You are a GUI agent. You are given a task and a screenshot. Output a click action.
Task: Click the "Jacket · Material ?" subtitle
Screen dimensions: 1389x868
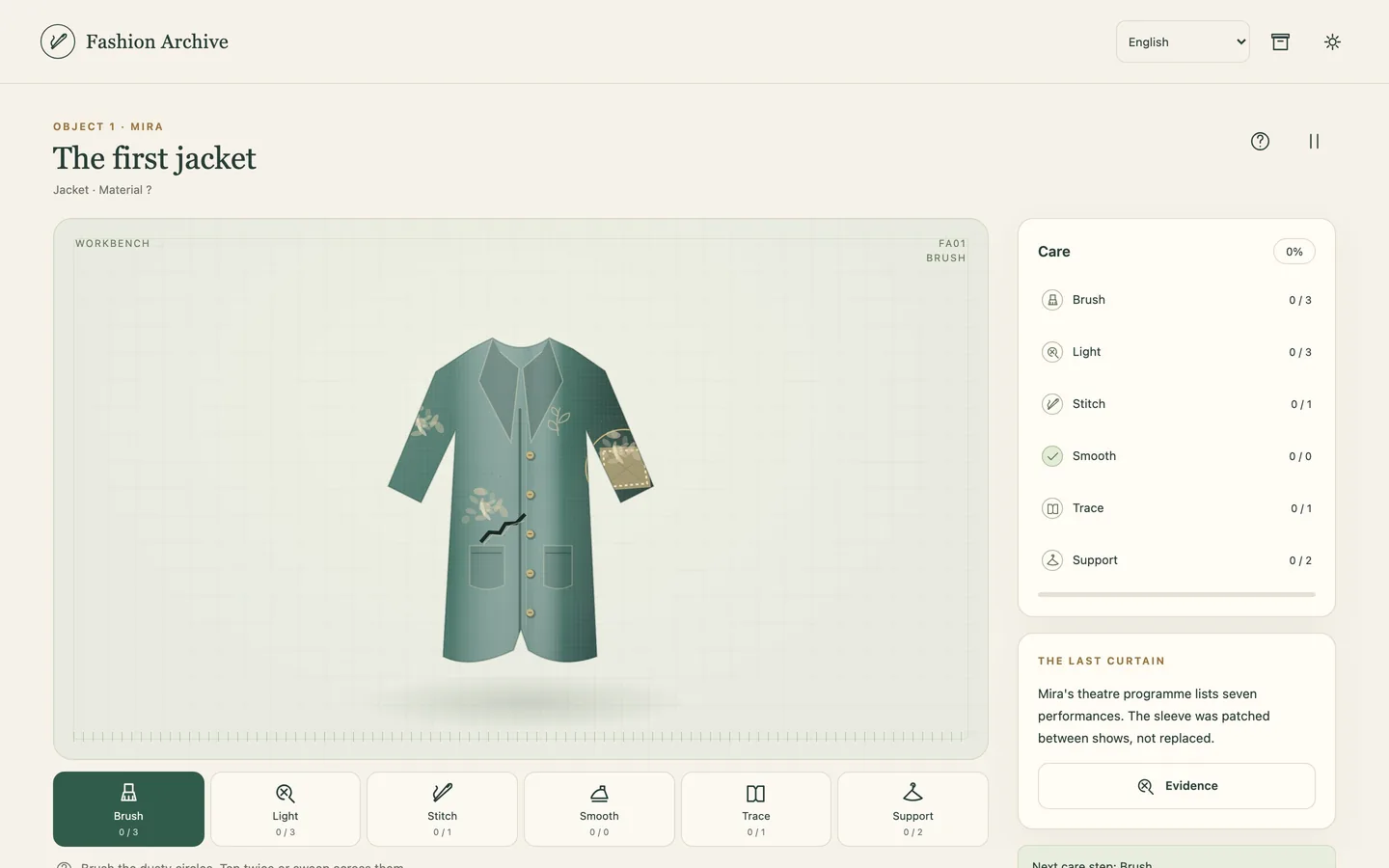pyautogui.click(x=102, y=190)
